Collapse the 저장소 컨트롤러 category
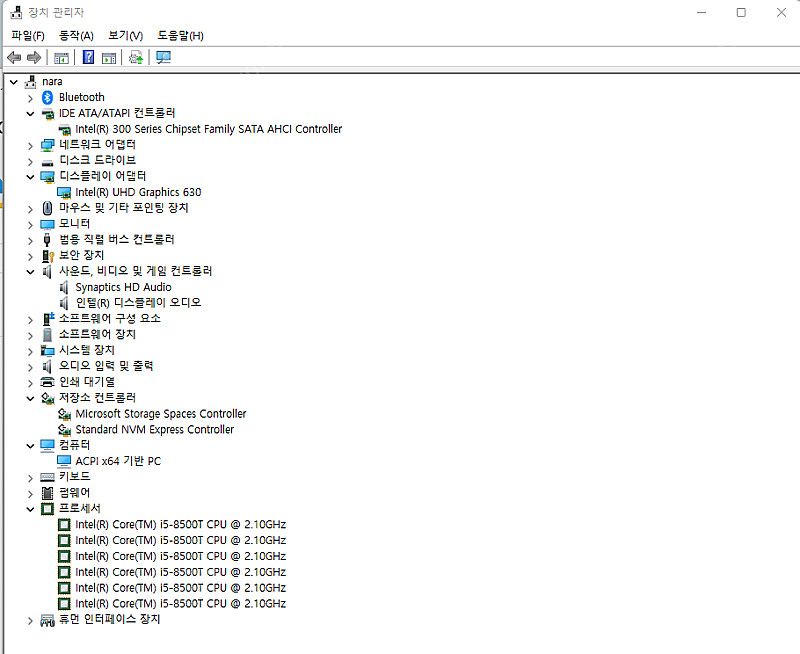 30,398
